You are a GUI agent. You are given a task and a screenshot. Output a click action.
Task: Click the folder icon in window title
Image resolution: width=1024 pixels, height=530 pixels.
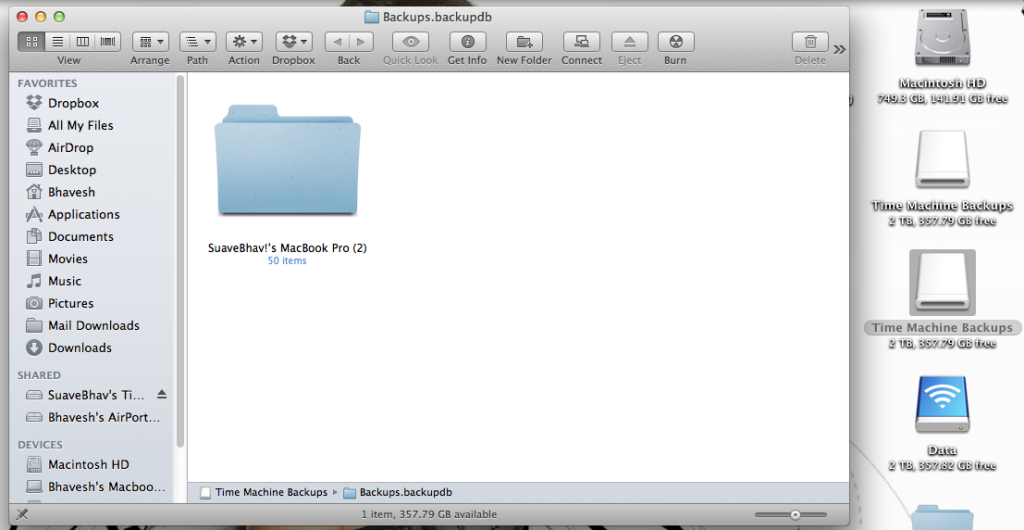point(372,17)
